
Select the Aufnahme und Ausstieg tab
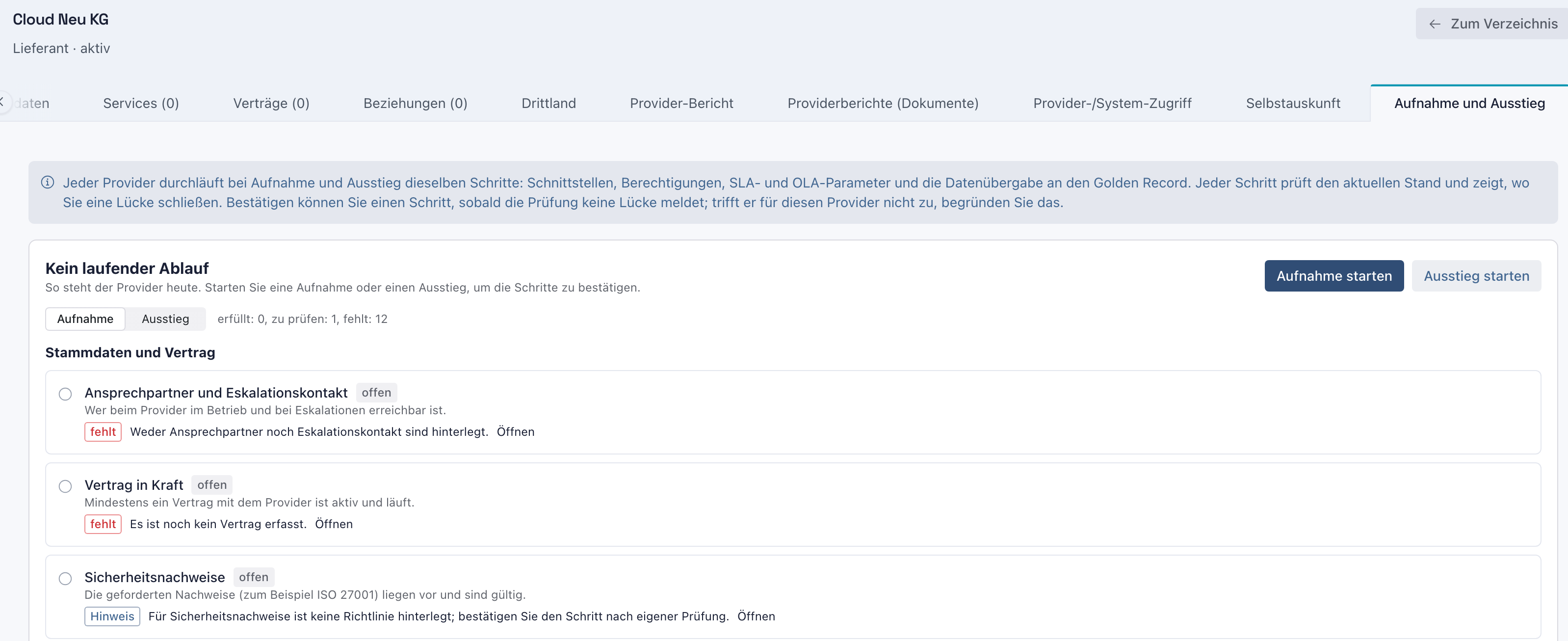(1469, 103)
